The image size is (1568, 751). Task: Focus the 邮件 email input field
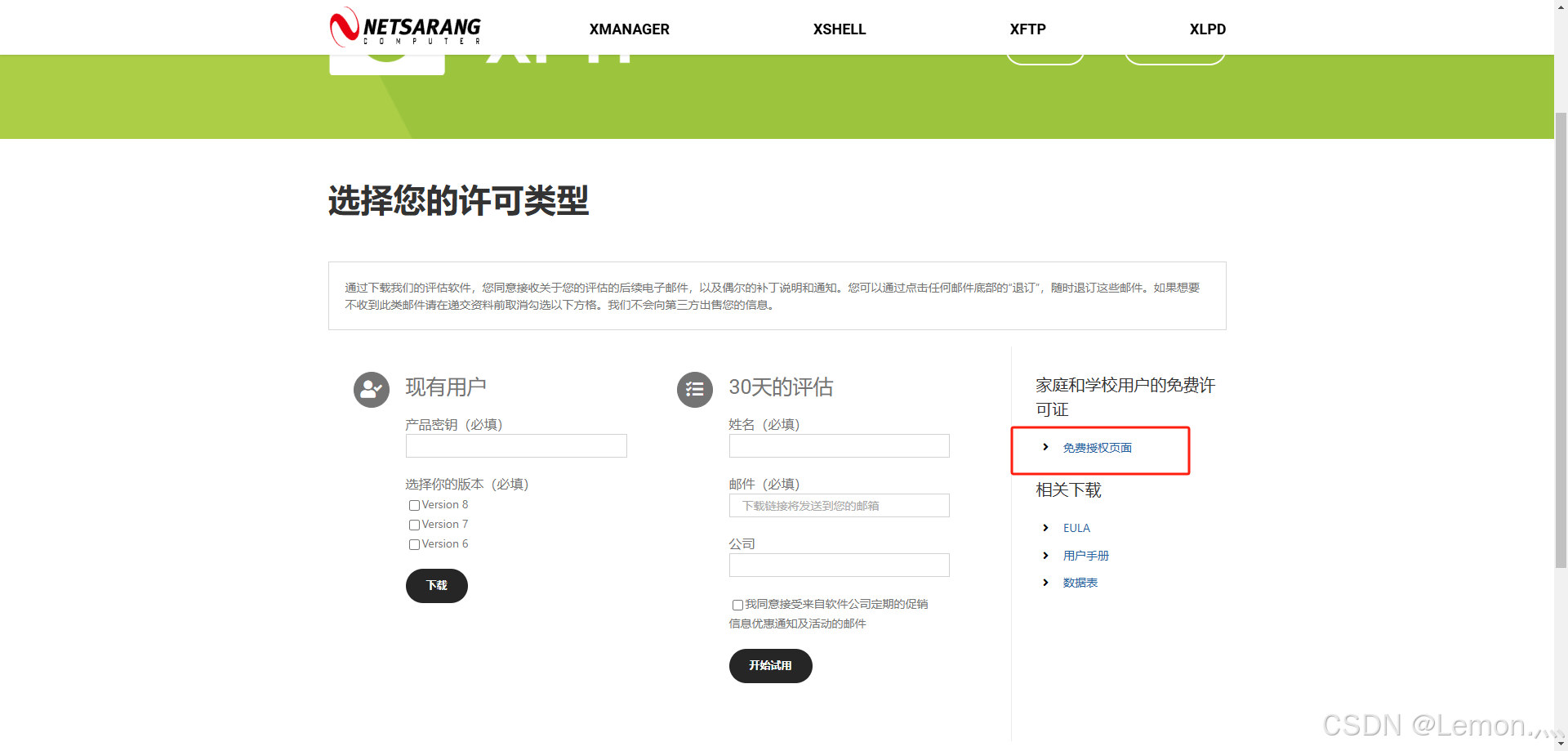pyautogui.click(x=840, y=505)
